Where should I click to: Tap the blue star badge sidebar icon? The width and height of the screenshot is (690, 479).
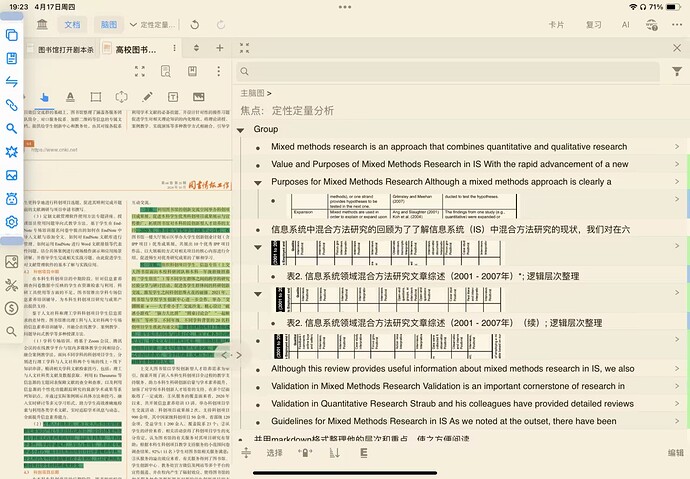[11, 152]
